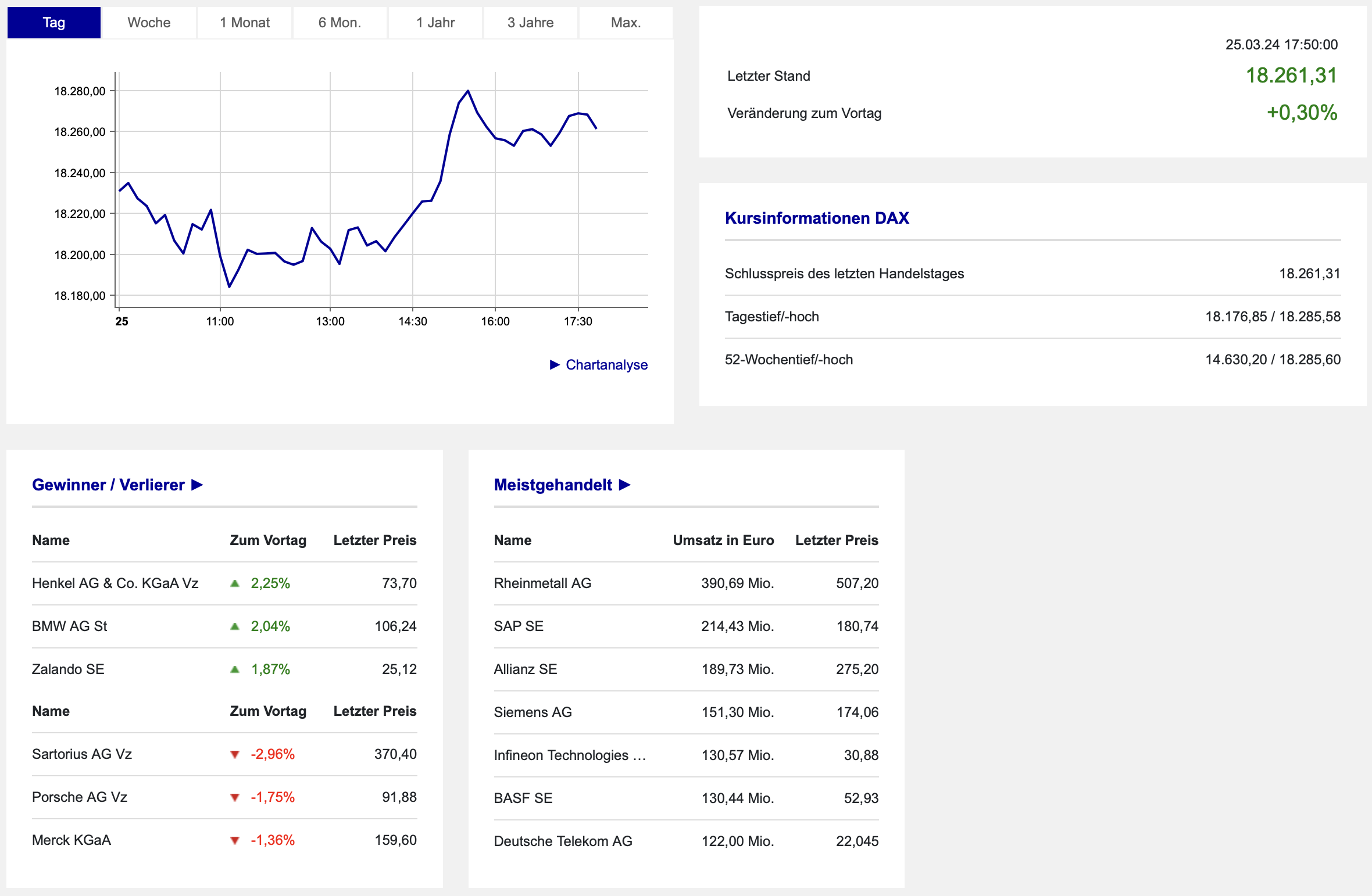Show the 6 Mon. chart view
Screen dimensions: 1372x896
coord(340,23)
